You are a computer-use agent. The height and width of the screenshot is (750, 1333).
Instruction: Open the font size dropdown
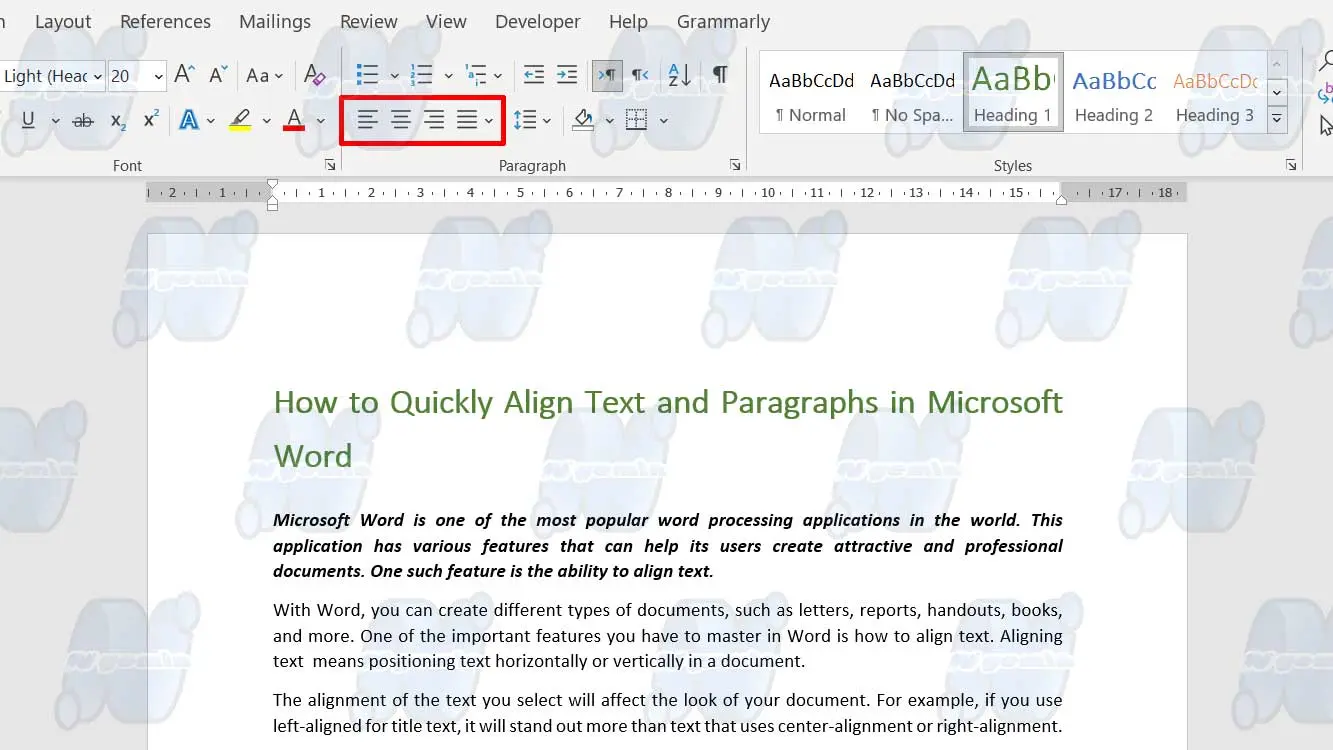[158, 76]
